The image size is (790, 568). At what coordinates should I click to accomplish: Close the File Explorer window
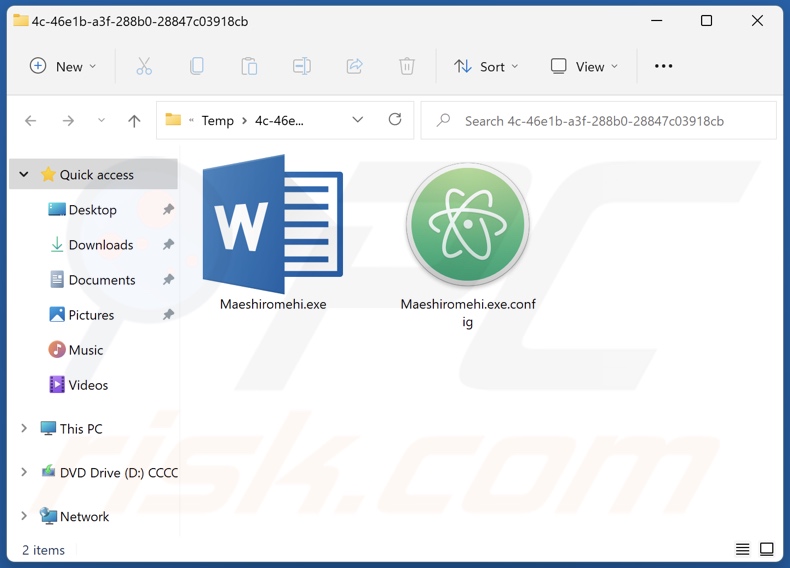click(x=757, y=21)
